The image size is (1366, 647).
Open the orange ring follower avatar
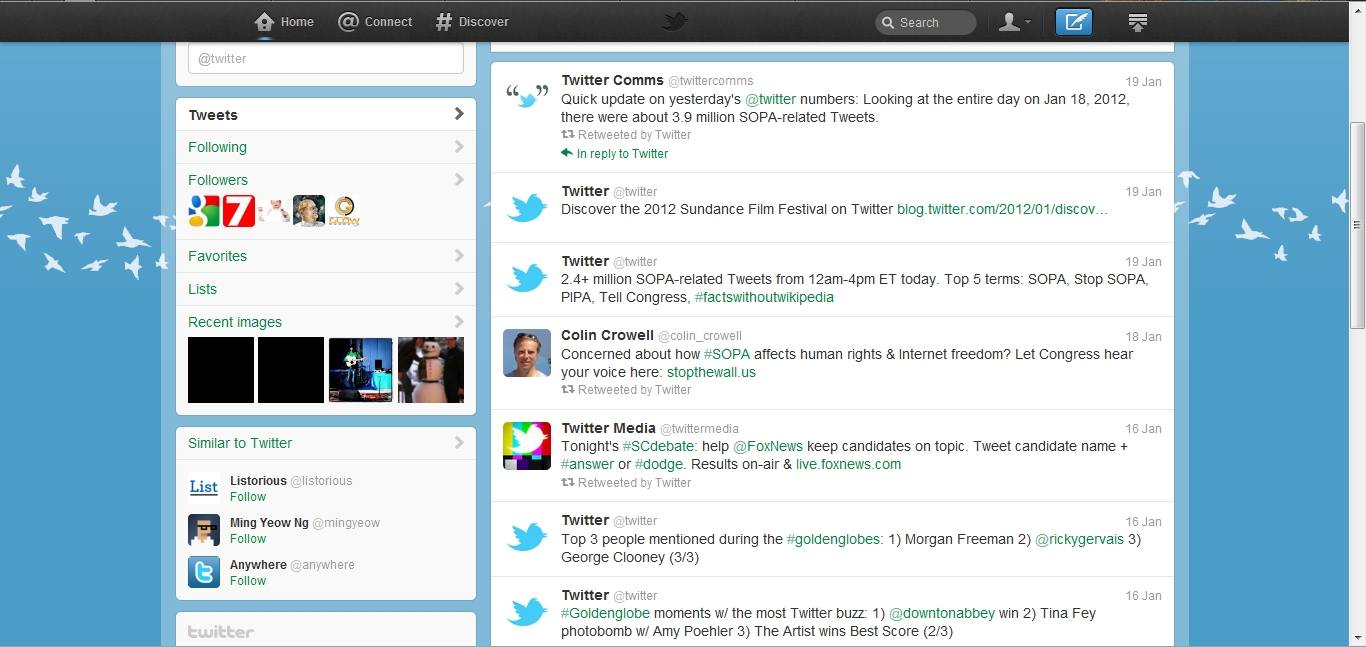pos(344,211)
